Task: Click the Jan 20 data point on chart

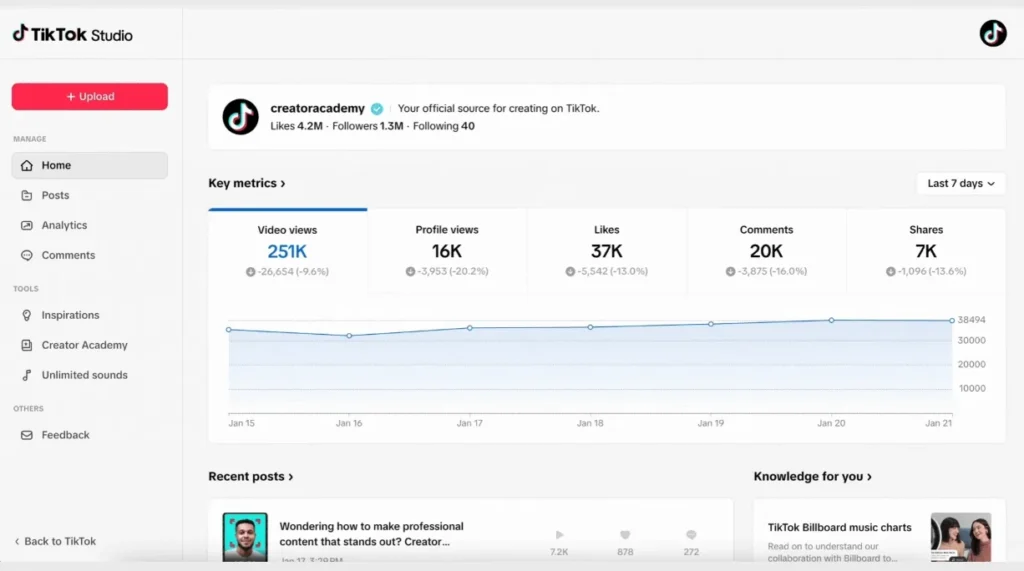Action: point(831,320)
